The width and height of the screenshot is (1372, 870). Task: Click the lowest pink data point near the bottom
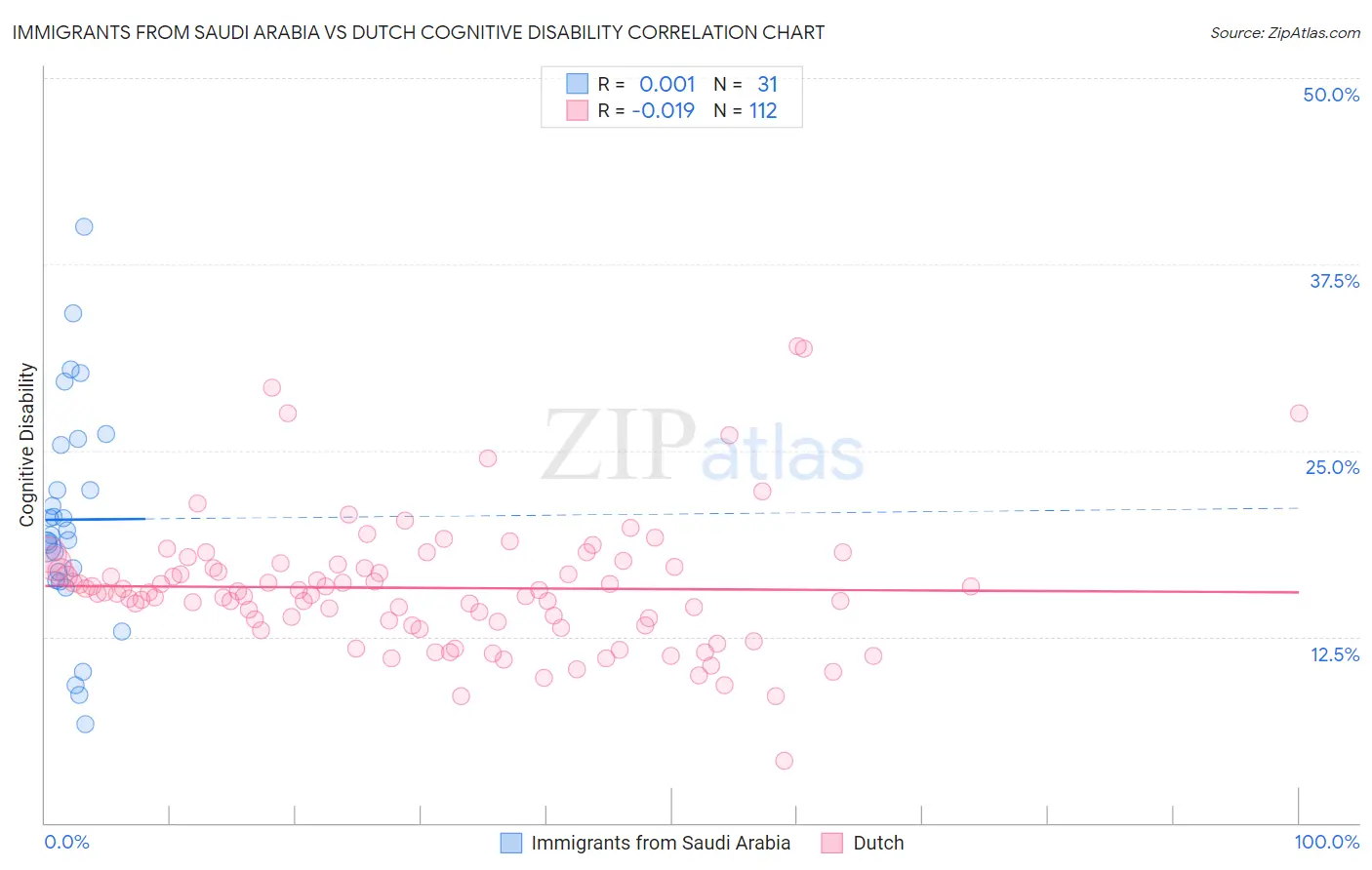point(784,761)
